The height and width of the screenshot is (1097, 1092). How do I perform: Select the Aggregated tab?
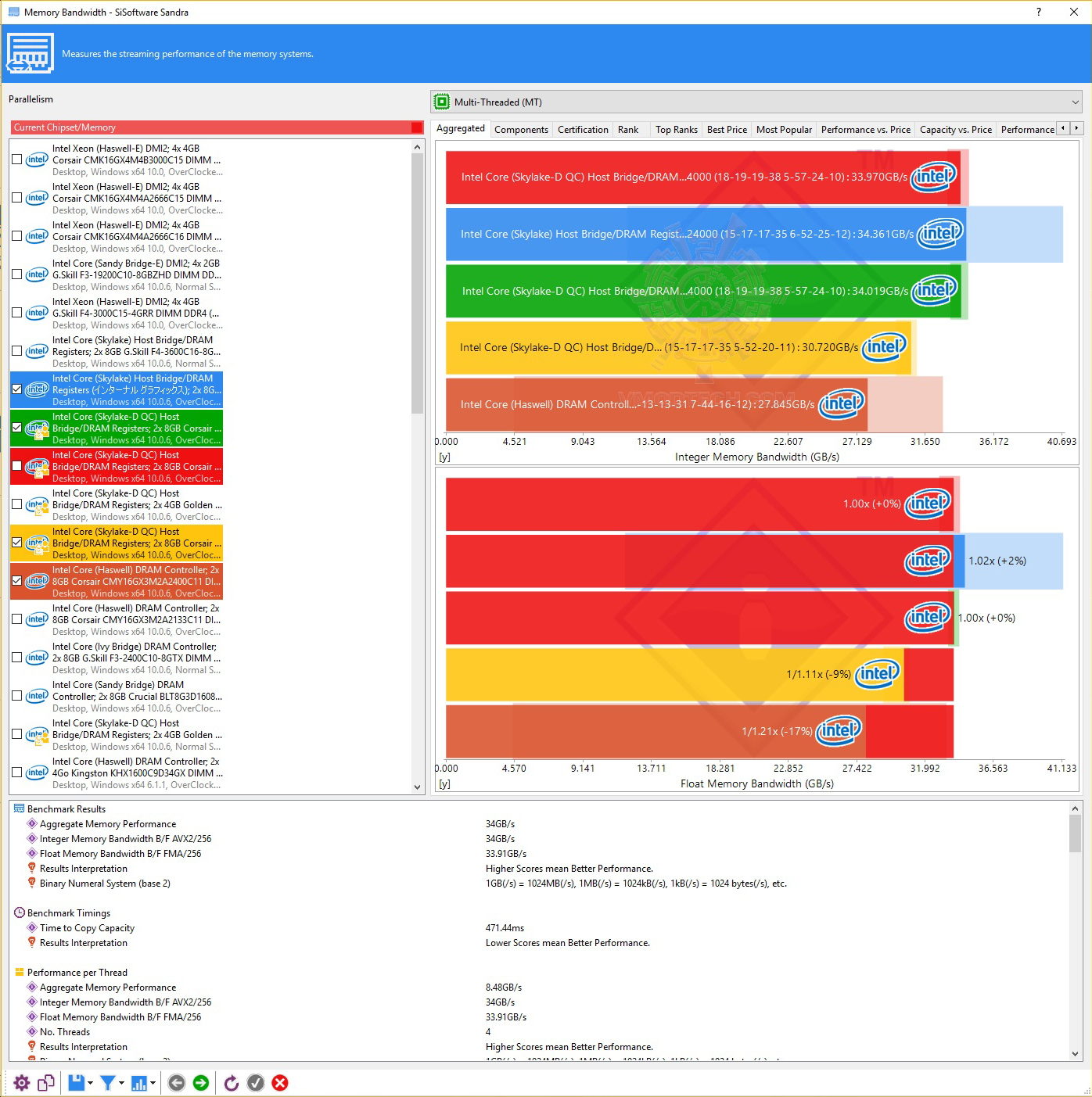click(x=461, y=129)
